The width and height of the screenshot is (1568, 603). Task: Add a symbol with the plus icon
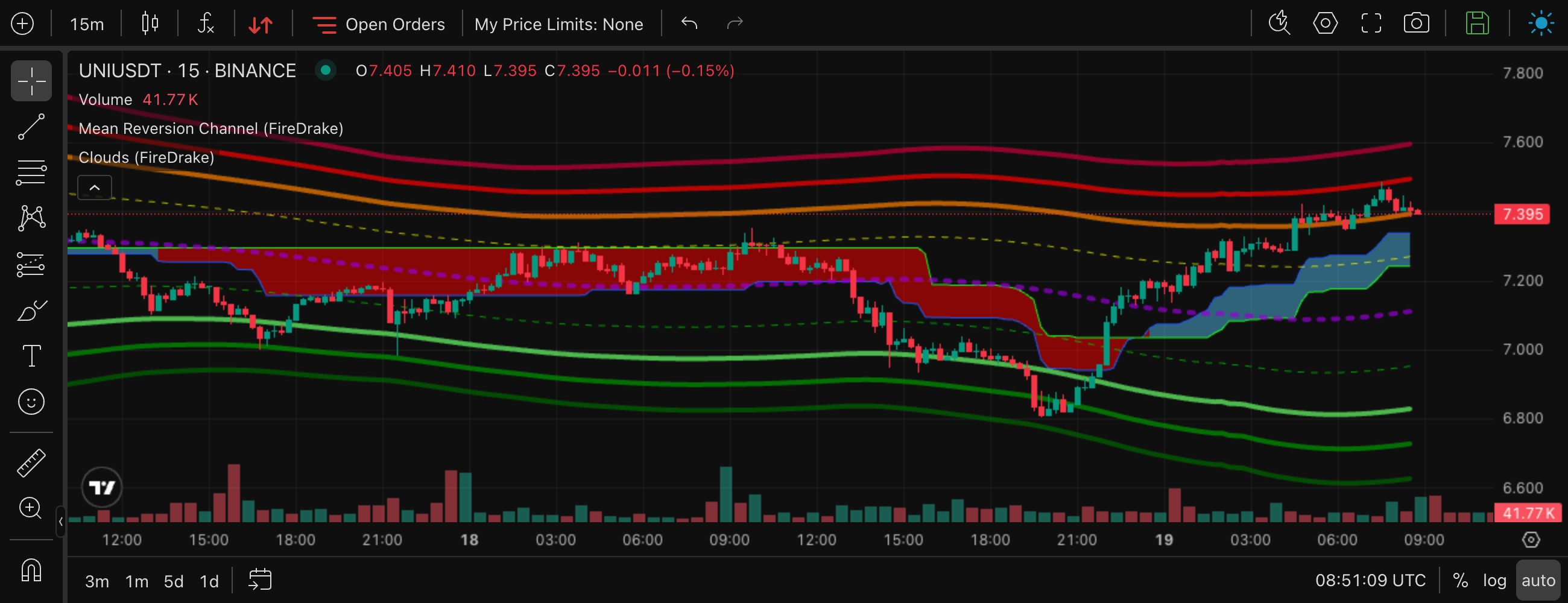(x=22, y=24)
